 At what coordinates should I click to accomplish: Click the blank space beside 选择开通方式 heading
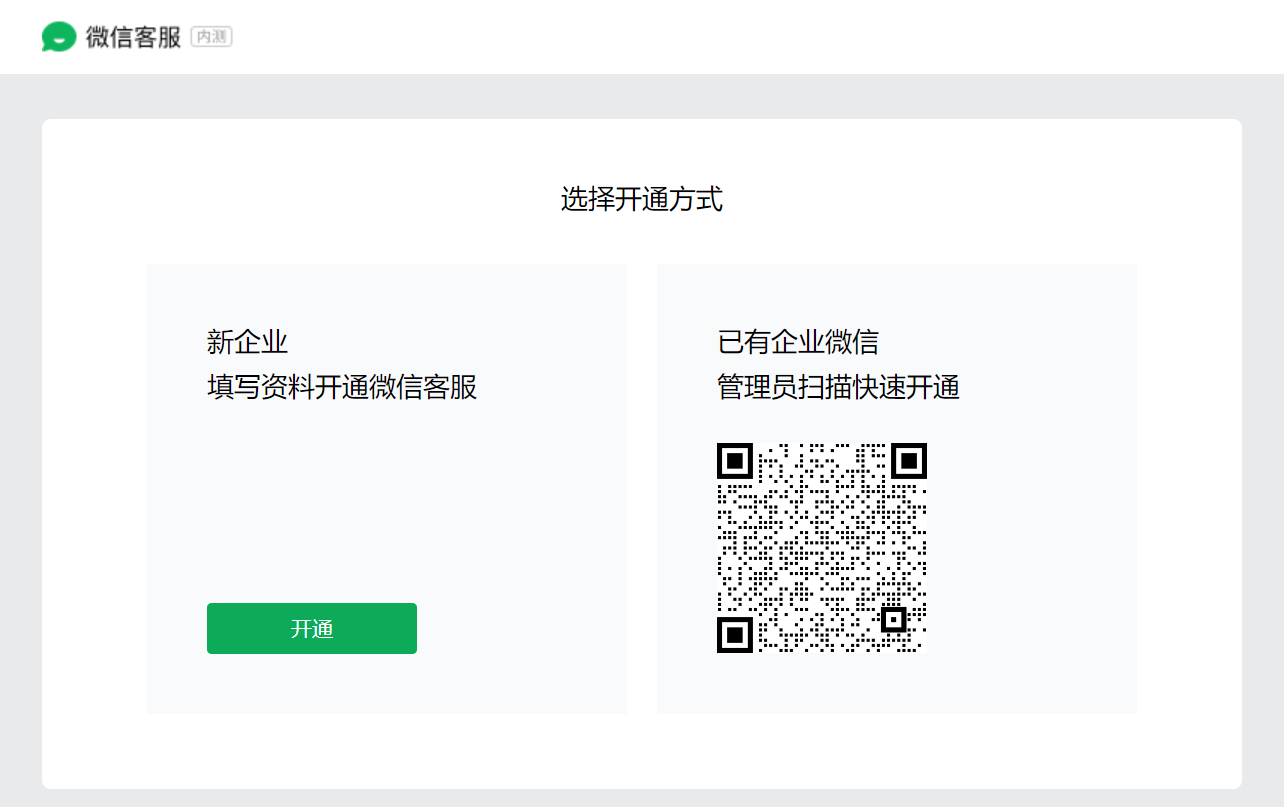coord(950,199)
